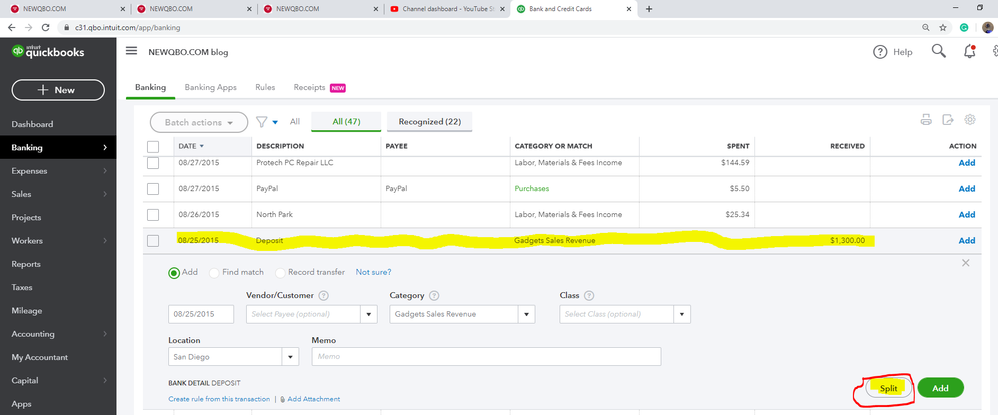Check the Deposit row checkbox
This screenshot has width=998, height=415.
[x=153, y=241]
